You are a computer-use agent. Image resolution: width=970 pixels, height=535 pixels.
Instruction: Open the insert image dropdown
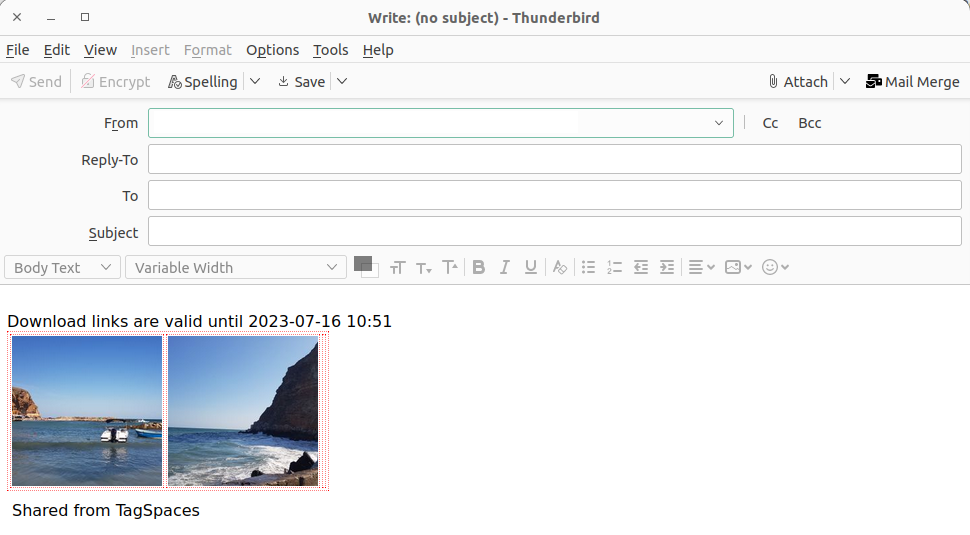click(738, 267)
